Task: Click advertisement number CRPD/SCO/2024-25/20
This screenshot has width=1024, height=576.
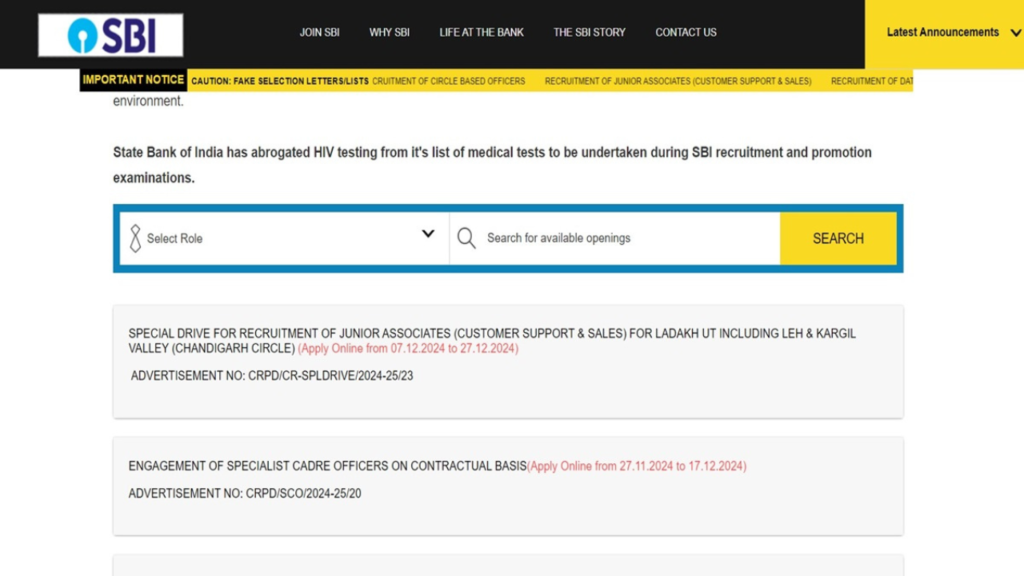Action: [x=244, y=494]
